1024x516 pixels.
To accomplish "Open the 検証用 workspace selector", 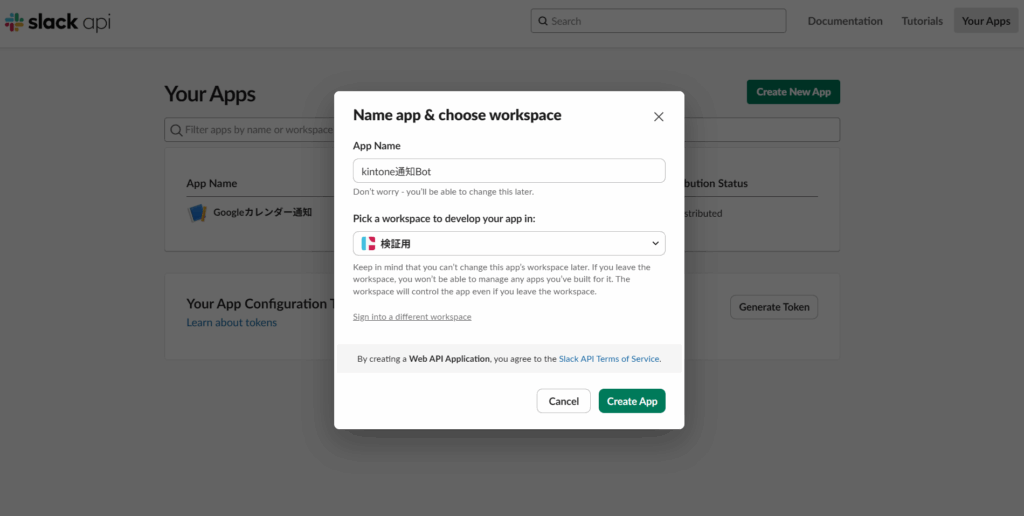I will pos(509,244).
